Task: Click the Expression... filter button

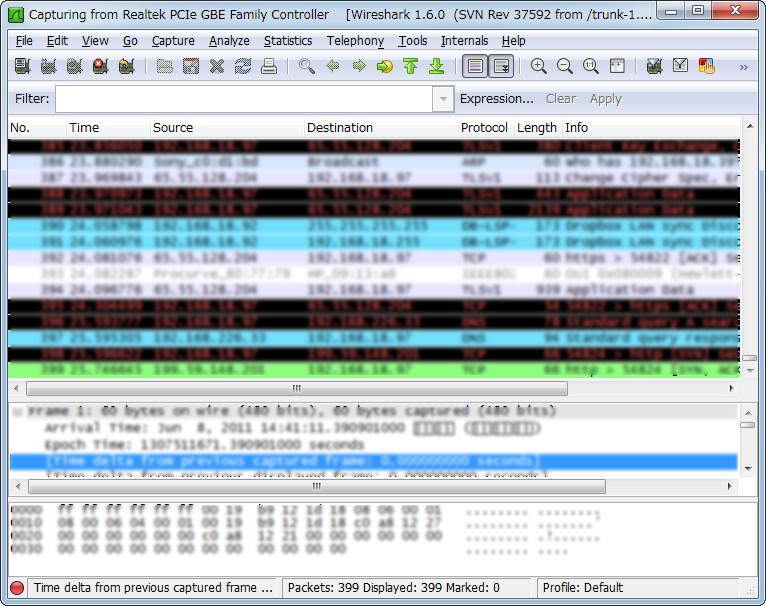Action: pos(496,99)
